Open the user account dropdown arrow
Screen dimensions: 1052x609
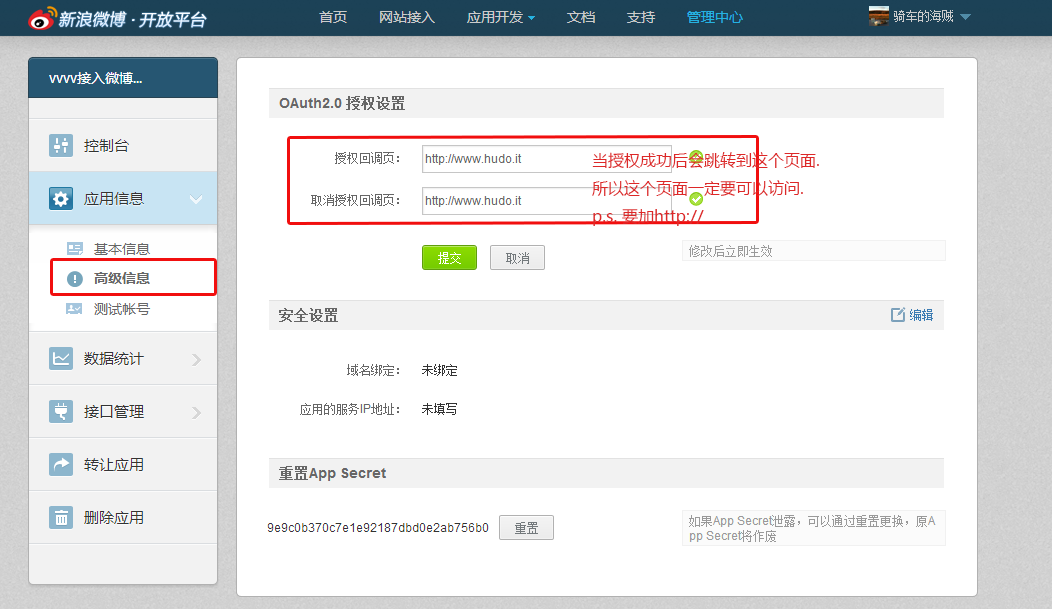965,17
